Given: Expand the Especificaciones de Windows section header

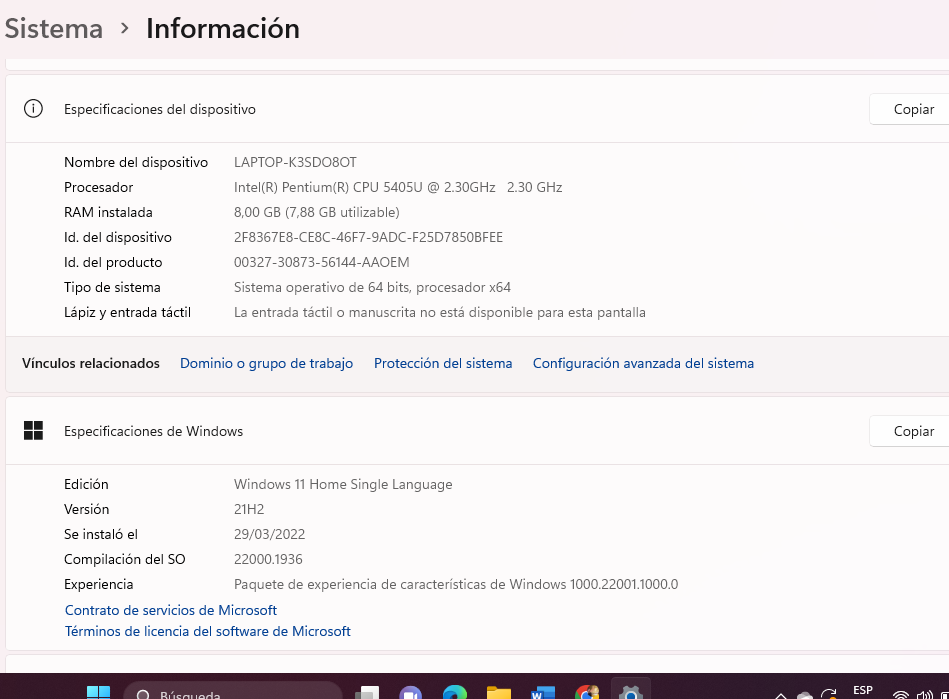Looking at the screenshot, I should (477, 431).
